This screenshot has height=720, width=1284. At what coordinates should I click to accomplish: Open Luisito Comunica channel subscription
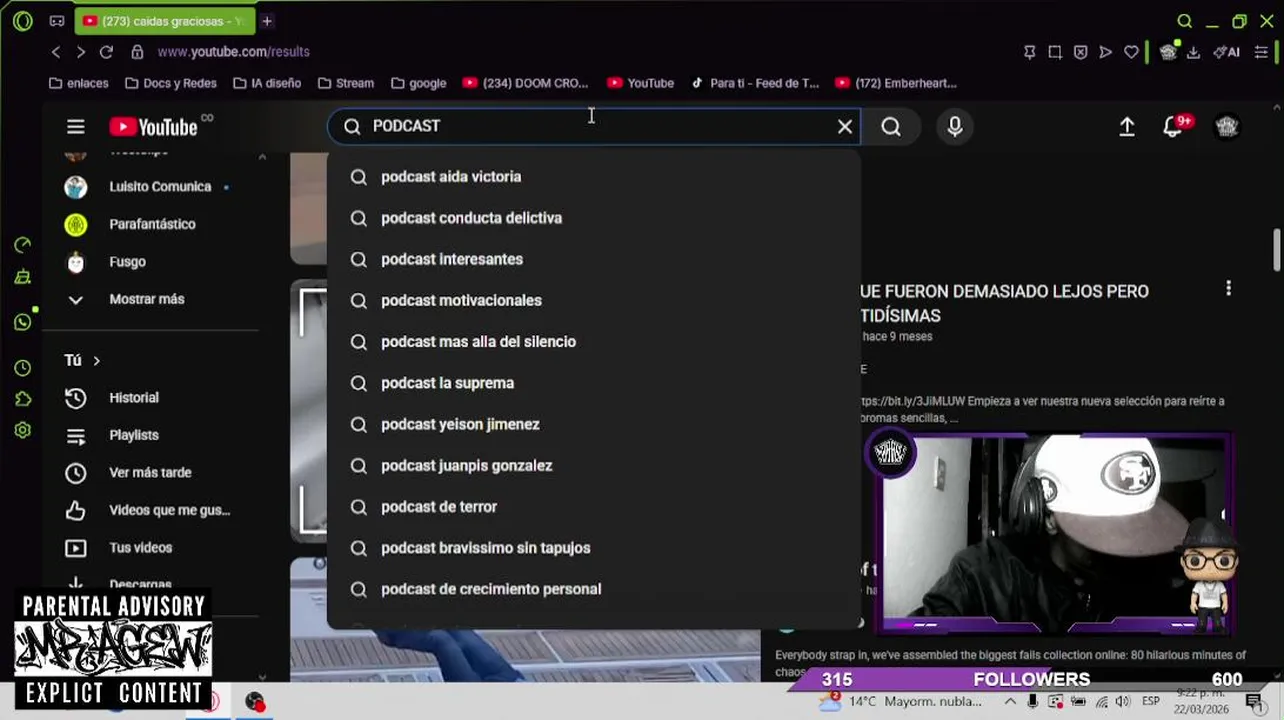(x=160, y=187)
